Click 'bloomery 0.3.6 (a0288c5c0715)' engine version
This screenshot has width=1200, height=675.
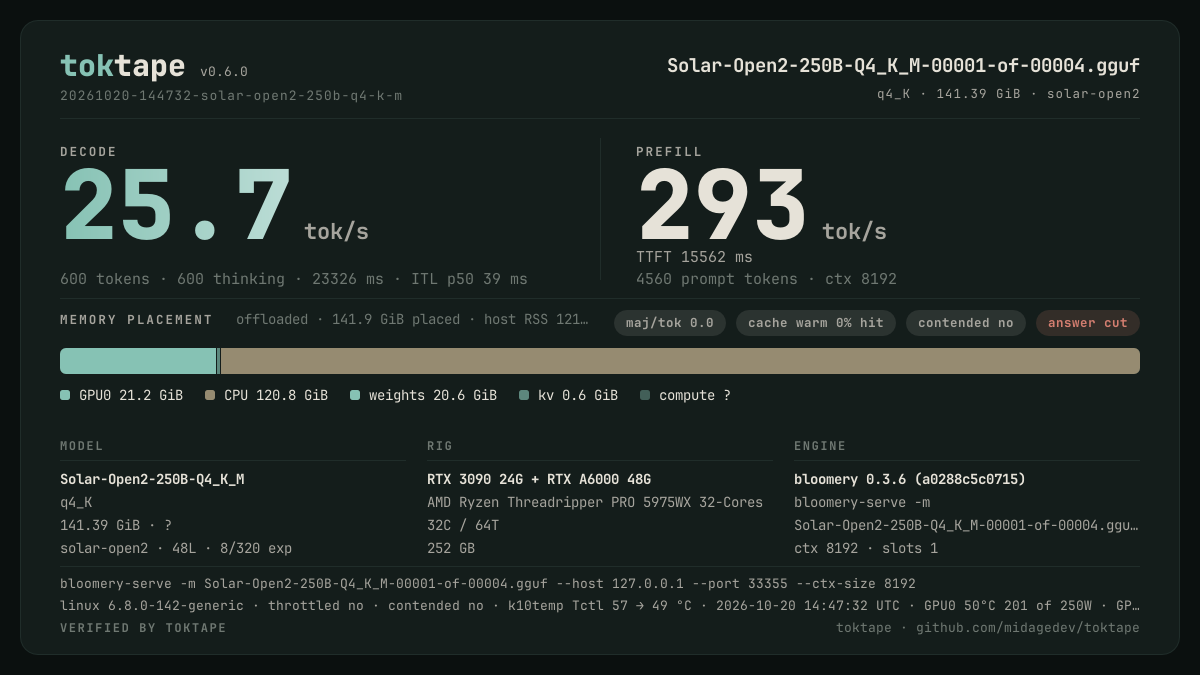pyautogui.click(x=910, y=479)
